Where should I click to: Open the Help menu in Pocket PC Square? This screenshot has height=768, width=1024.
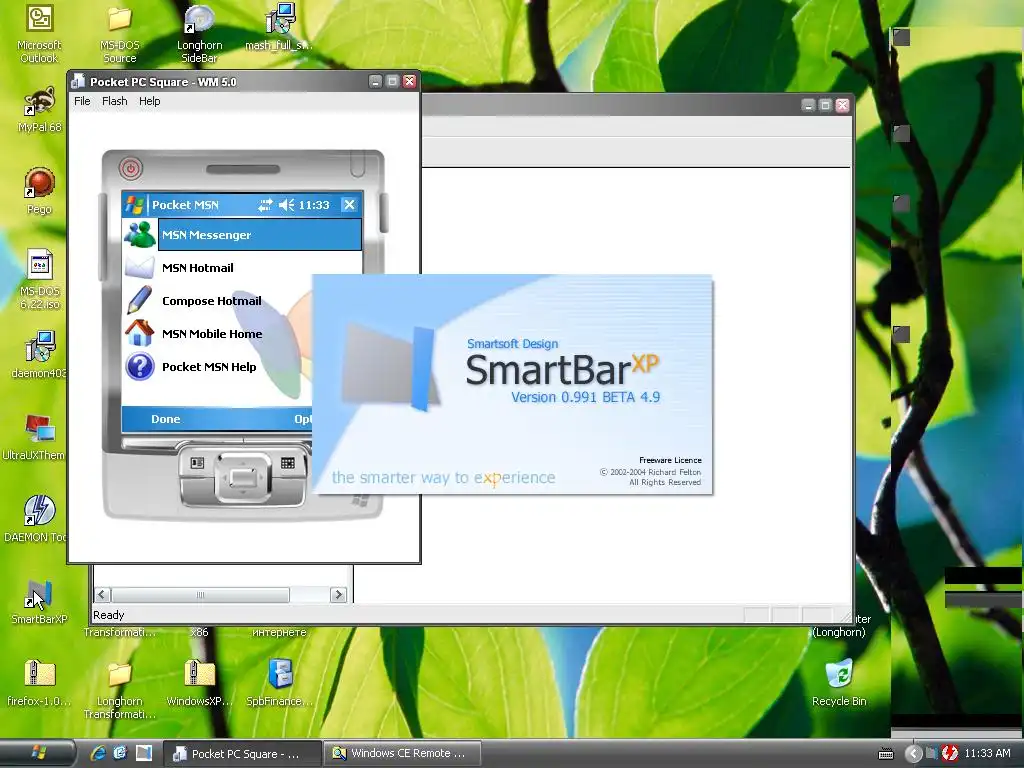point(150,101)
